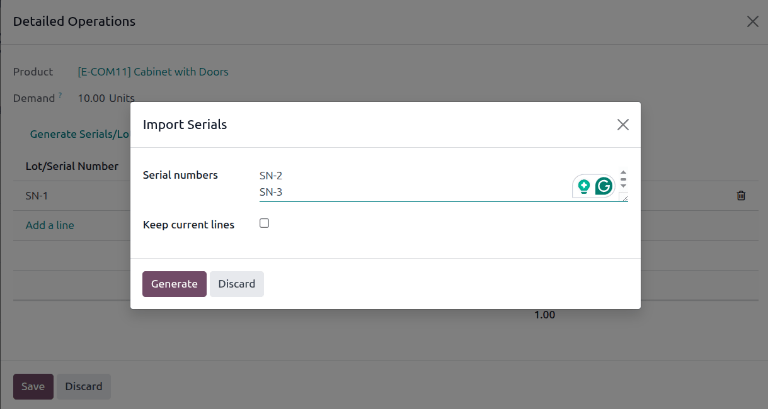Click the Grammarly icon in serial numbers field
The image size is (768, 409).
[603, 186]
